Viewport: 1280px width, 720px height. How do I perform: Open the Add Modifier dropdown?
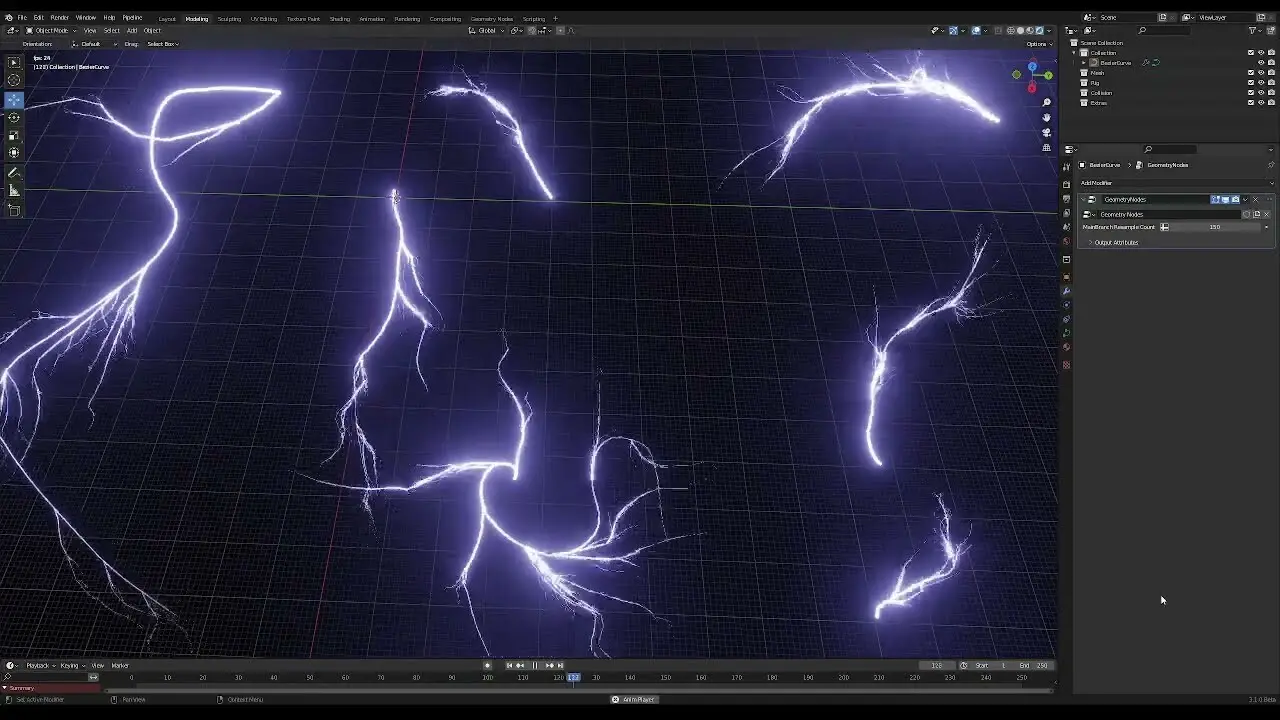1177,183
